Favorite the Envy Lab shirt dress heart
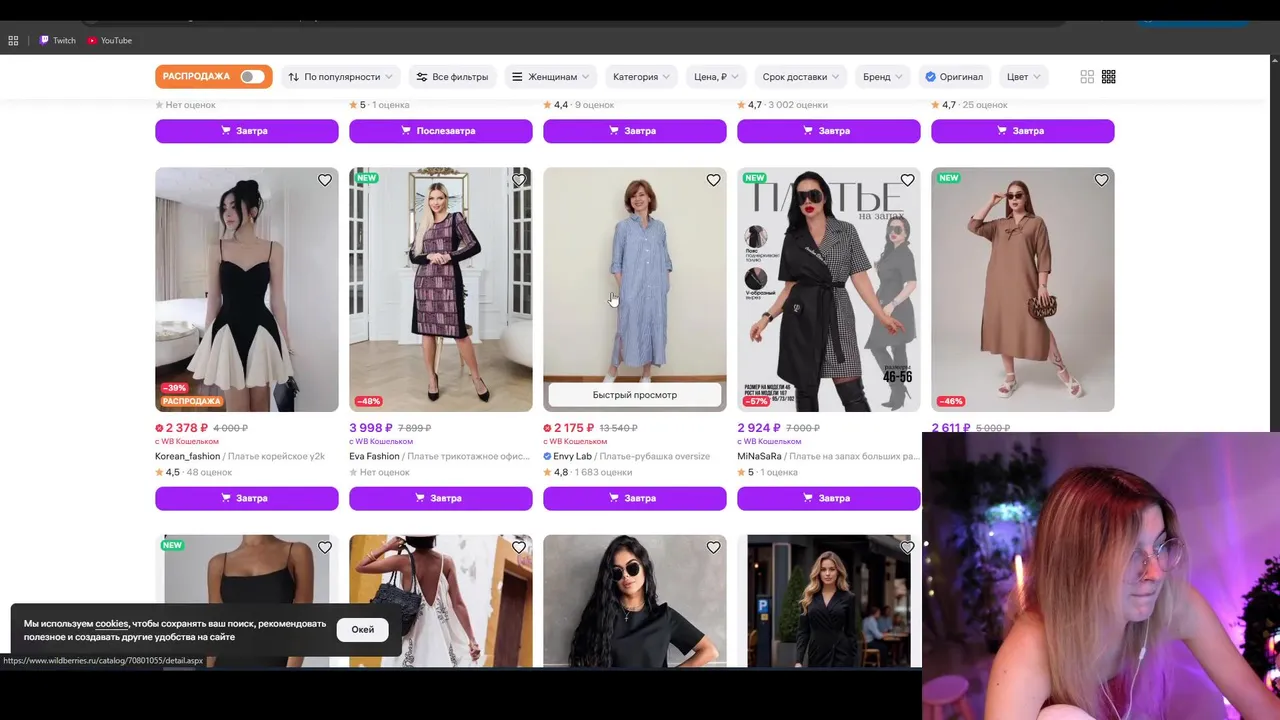This screenshot has width=1280, height=720. (x=713, y=181)
